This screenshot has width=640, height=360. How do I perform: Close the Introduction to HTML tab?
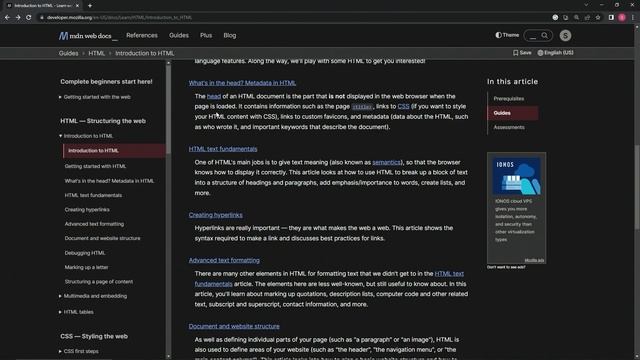tap(77, 6)
